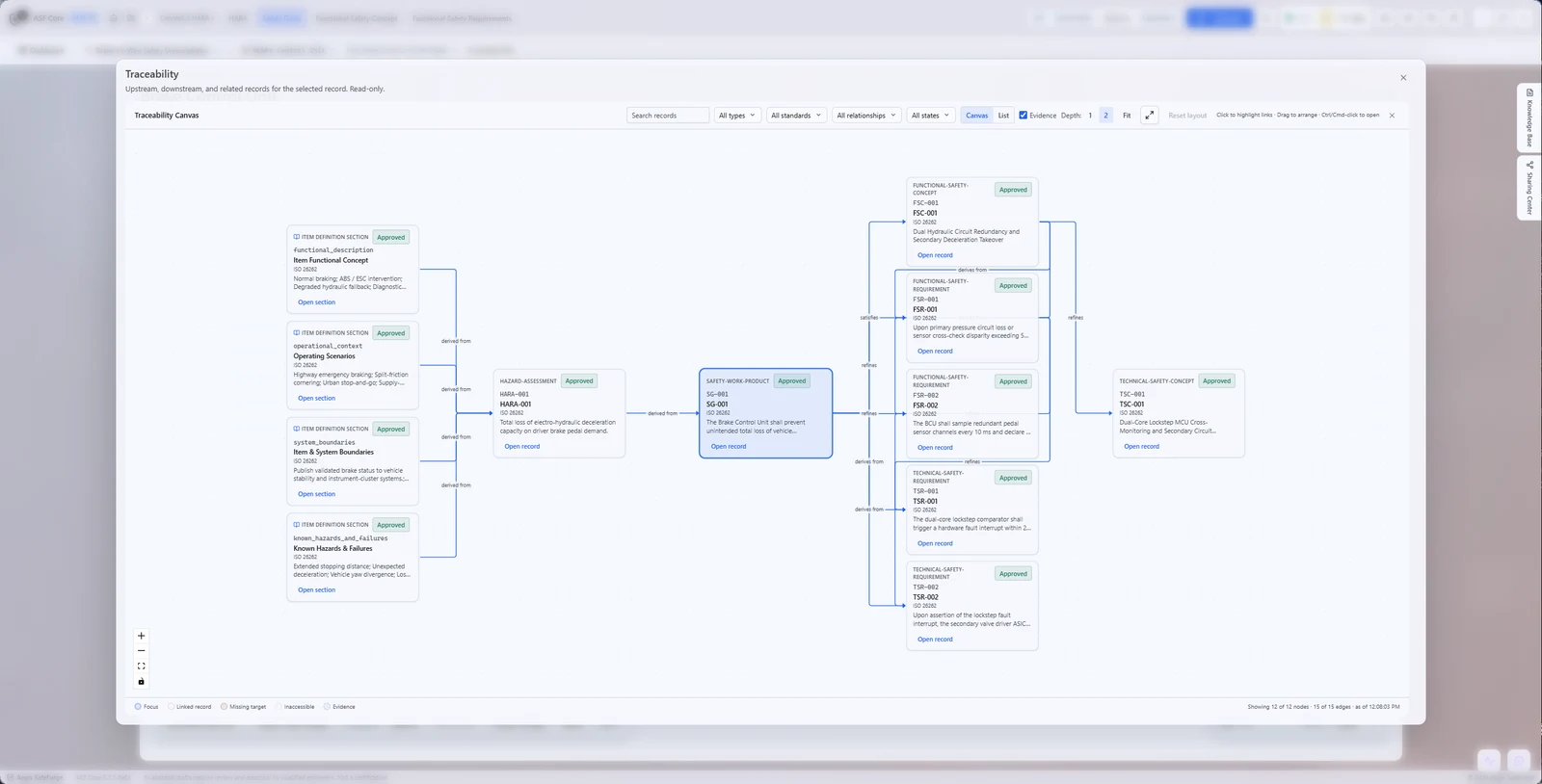Open section link for Item Functional Concept
Viewport: 1542px width, 784px height.
coord(316,302)
